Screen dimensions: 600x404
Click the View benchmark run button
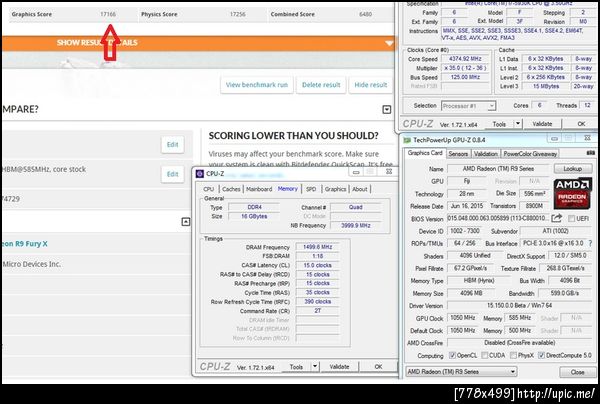click(x=257, y=85)
